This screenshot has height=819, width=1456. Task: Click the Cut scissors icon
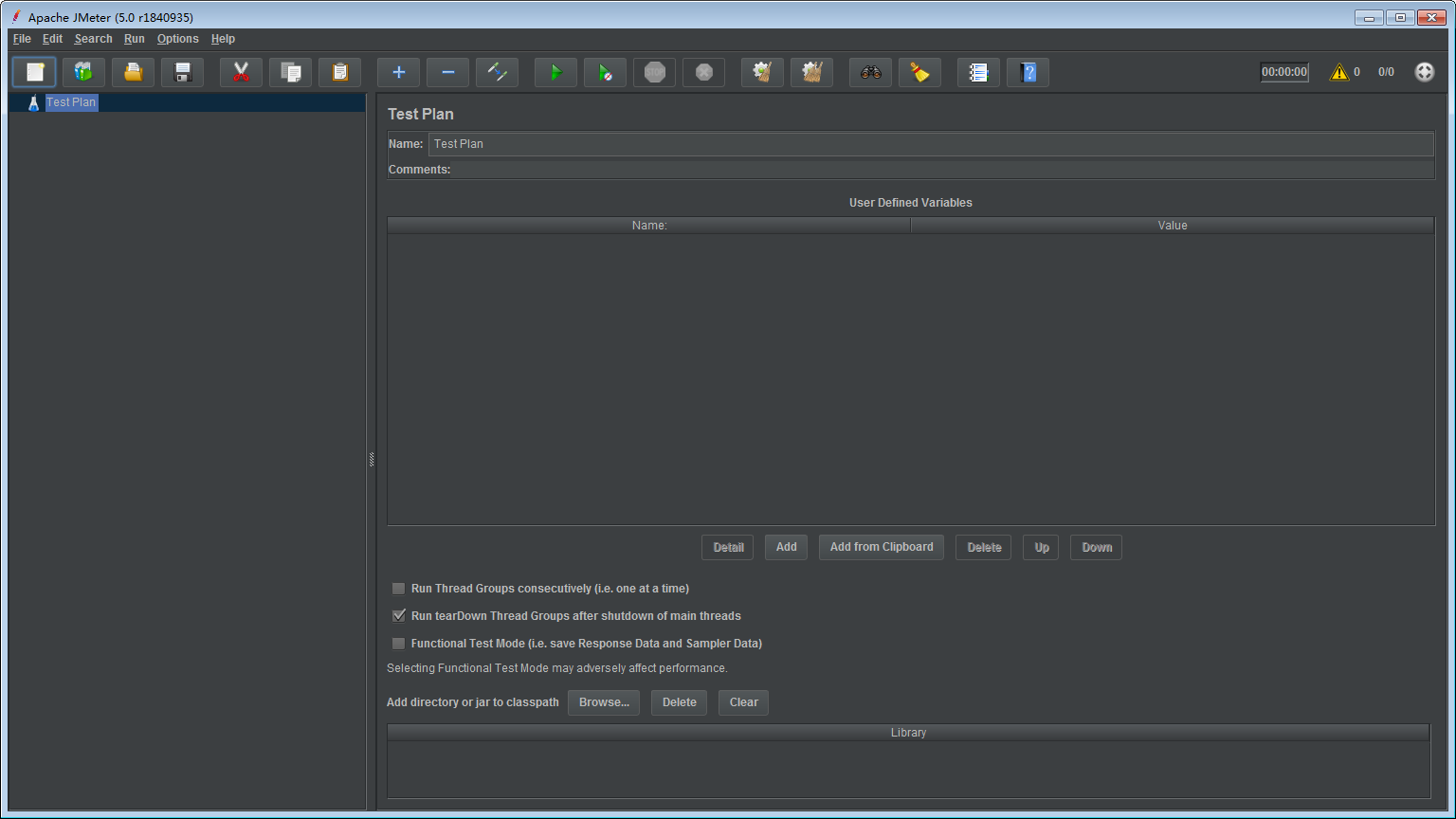pyautogui.click(x=241, y=72)
